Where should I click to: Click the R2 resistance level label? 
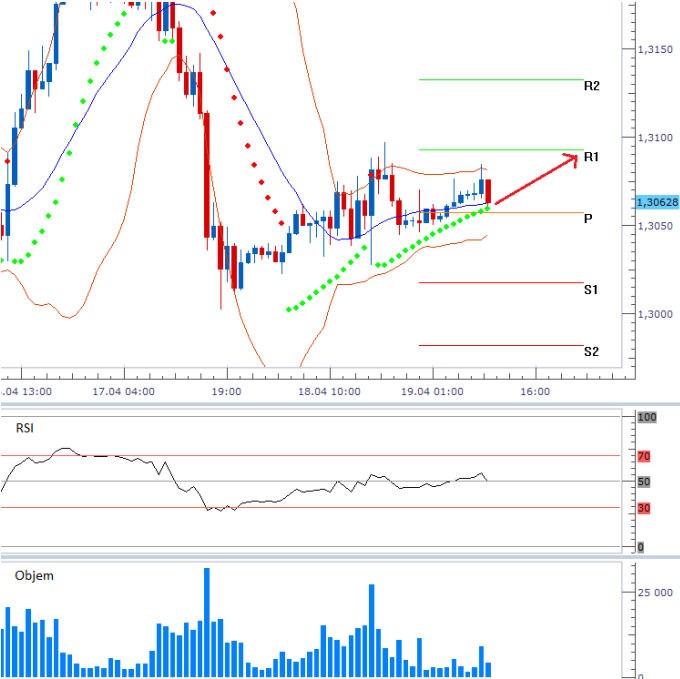592,86
